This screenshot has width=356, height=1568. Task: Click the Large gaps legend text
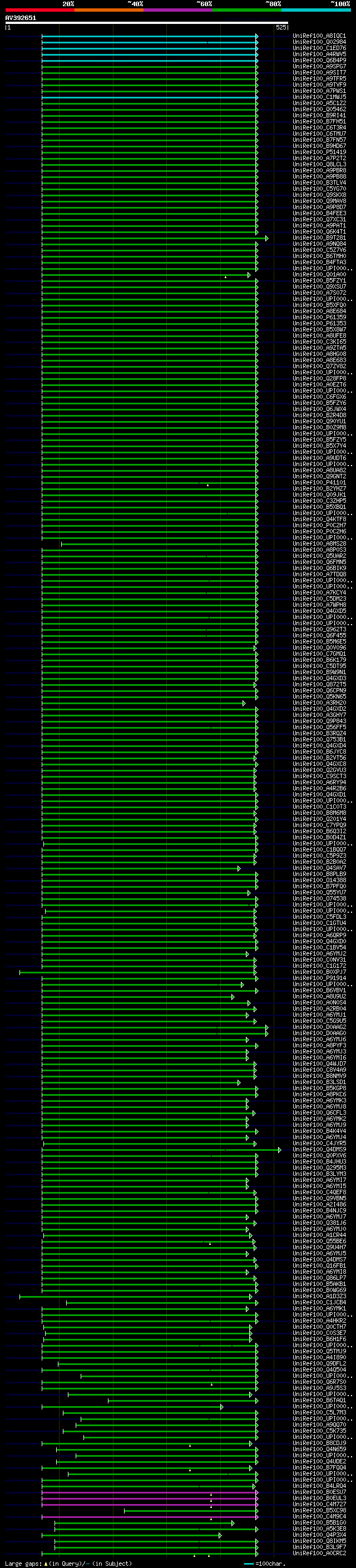tap(23, 1564)
